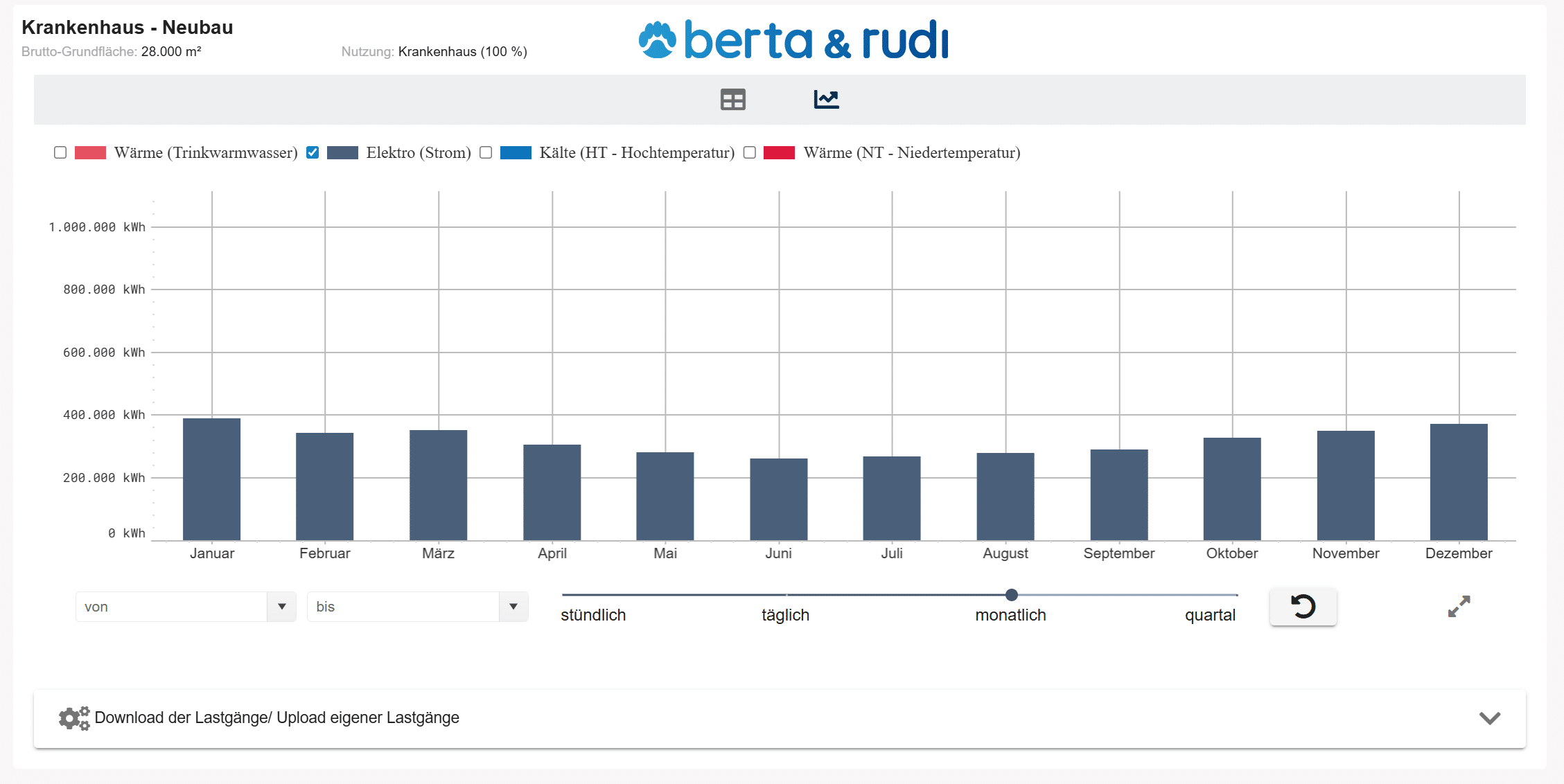
Task: Switch to the line chart view icon
Action: (826, 100)
